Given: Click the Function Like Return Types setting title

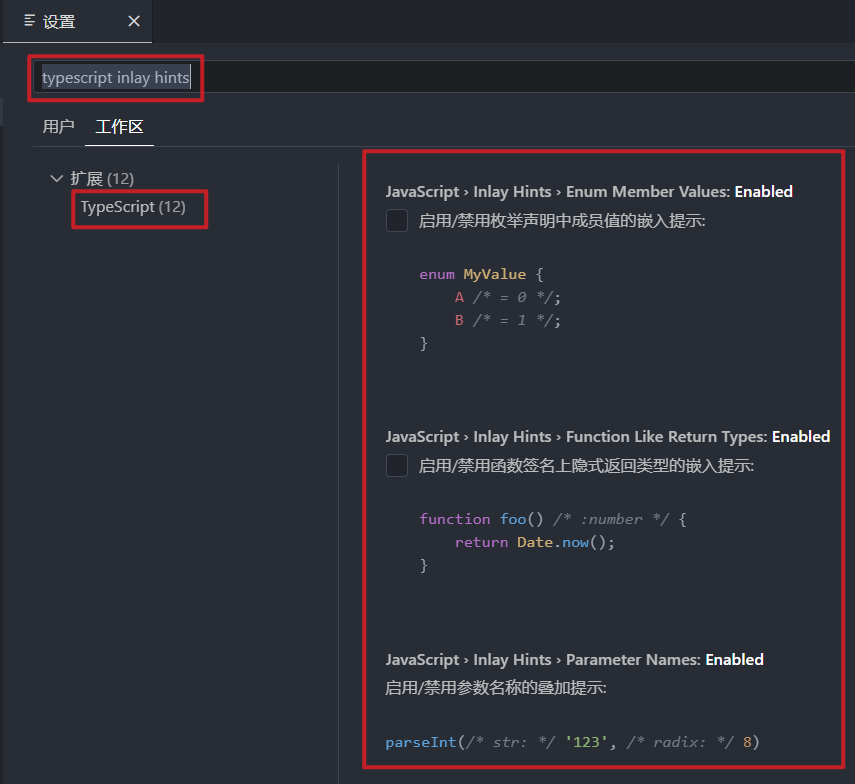Looking at the screenshot, I should coord(607,437).
